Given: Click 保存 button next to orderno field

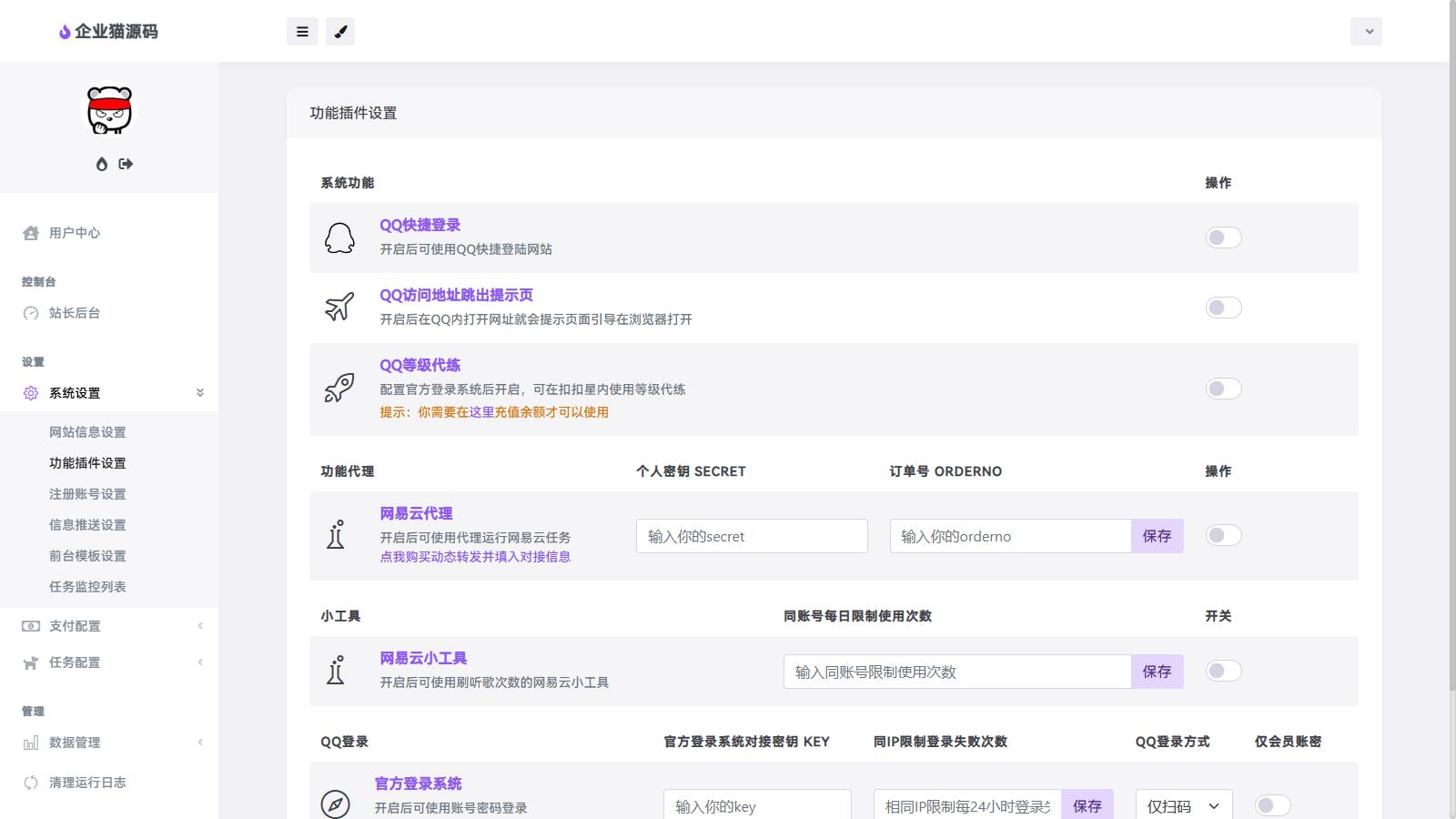Looking at the screenshot, I should coord(1157,536).
